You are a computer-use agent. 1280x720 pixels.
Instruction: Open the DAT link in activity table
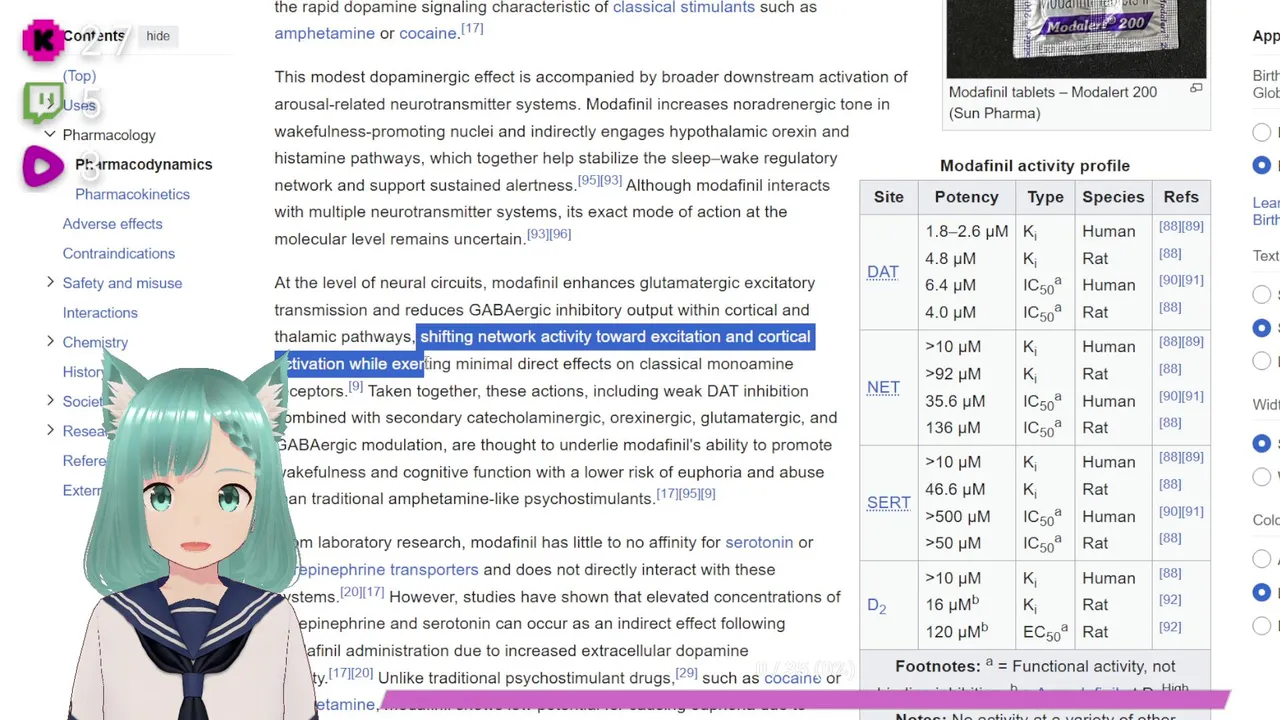click(882, 271)
